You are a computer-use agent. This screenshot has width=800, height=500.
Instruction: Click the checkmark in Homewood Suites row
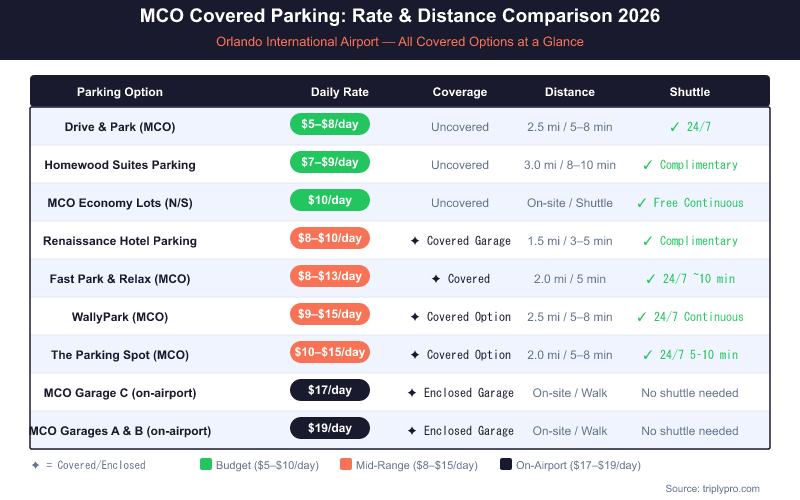(647, 165)
